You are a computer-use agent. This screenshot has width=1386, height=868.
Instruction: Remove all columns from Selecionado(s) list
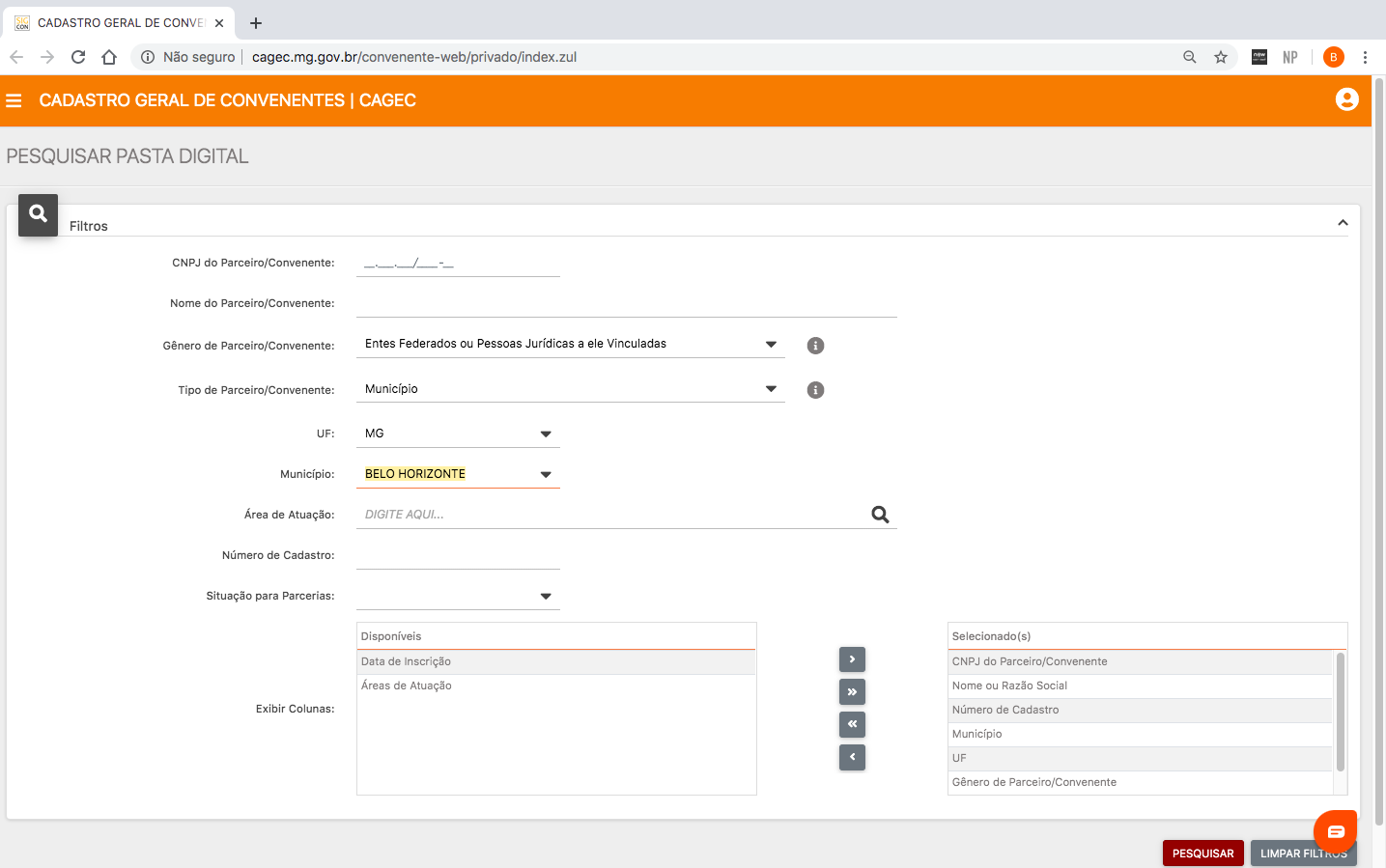pyautogui.click(x=852, y=724)
